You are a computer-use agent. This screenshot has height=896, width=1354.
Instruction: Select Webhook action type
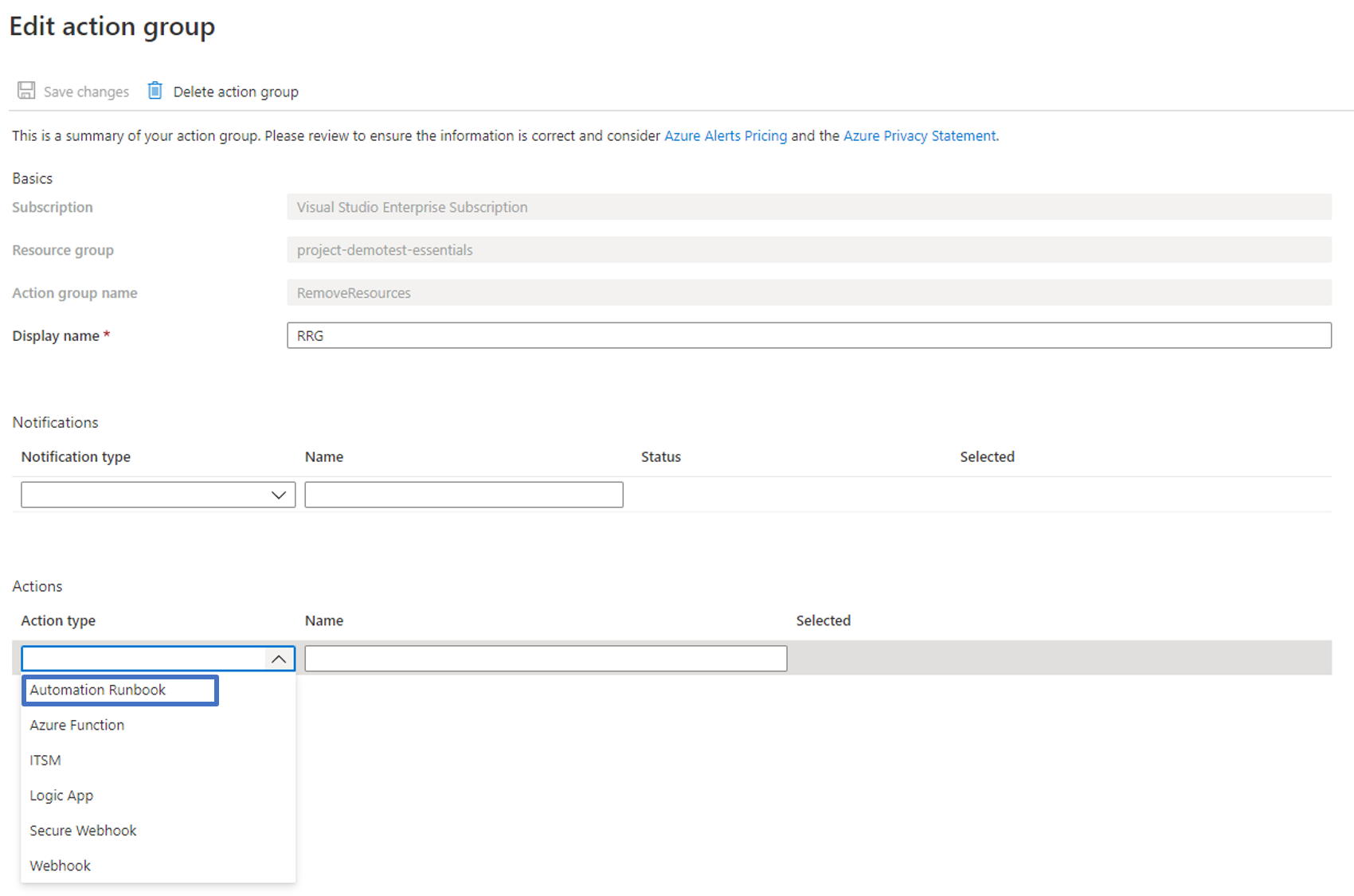(x=158, y=865)
